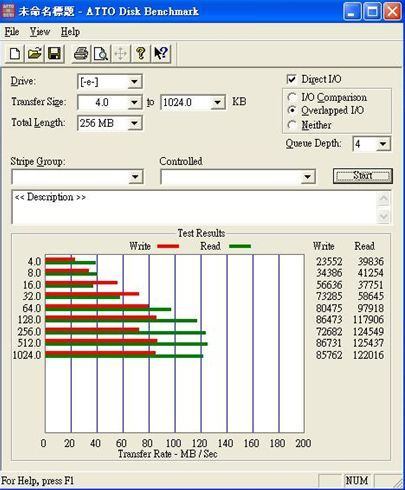
Task: Click the red Write legend swatch
Action: click(168, 246)
